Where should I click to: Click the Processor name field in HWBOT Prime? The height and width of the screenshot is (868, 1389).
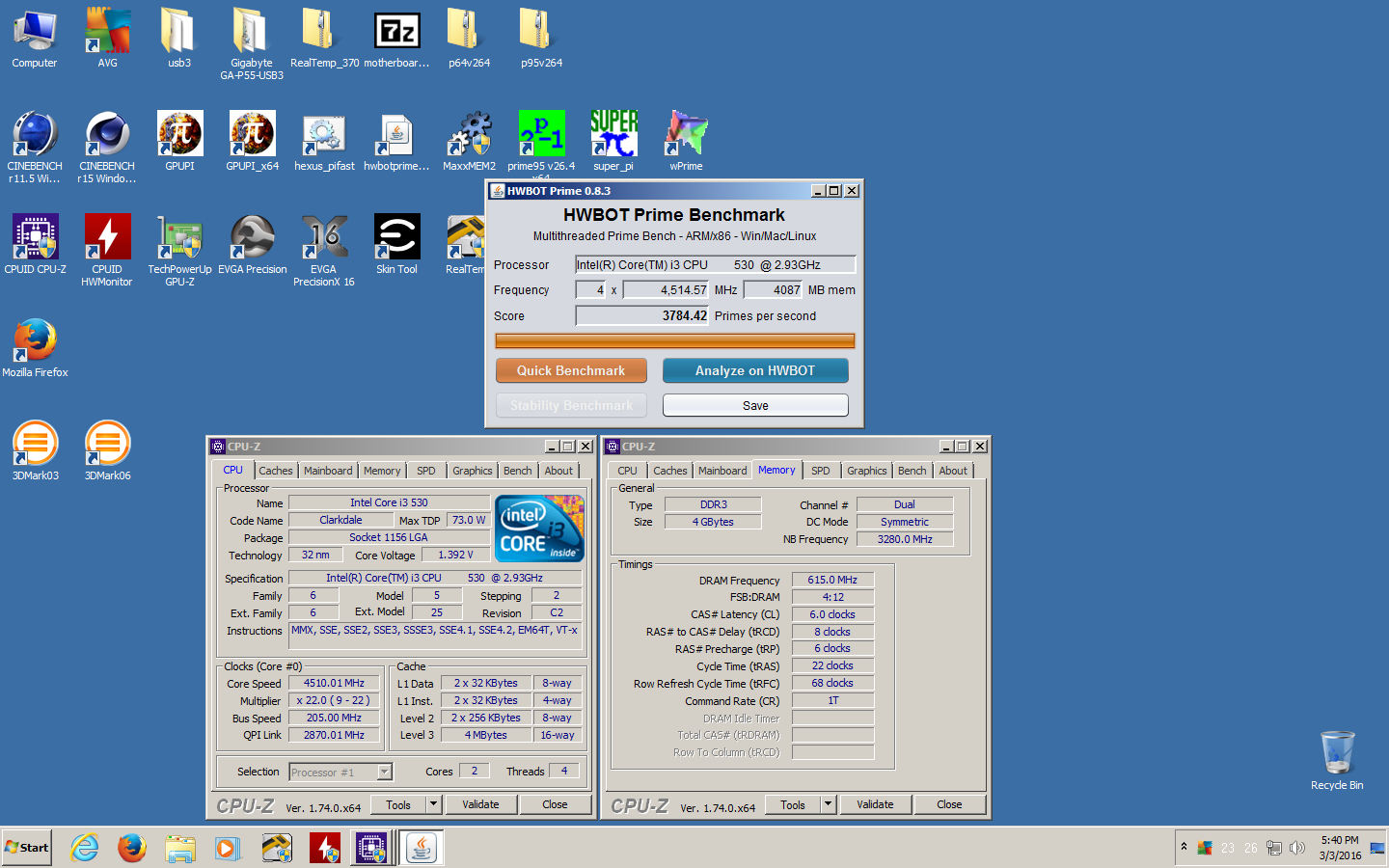tap(715, 264)
